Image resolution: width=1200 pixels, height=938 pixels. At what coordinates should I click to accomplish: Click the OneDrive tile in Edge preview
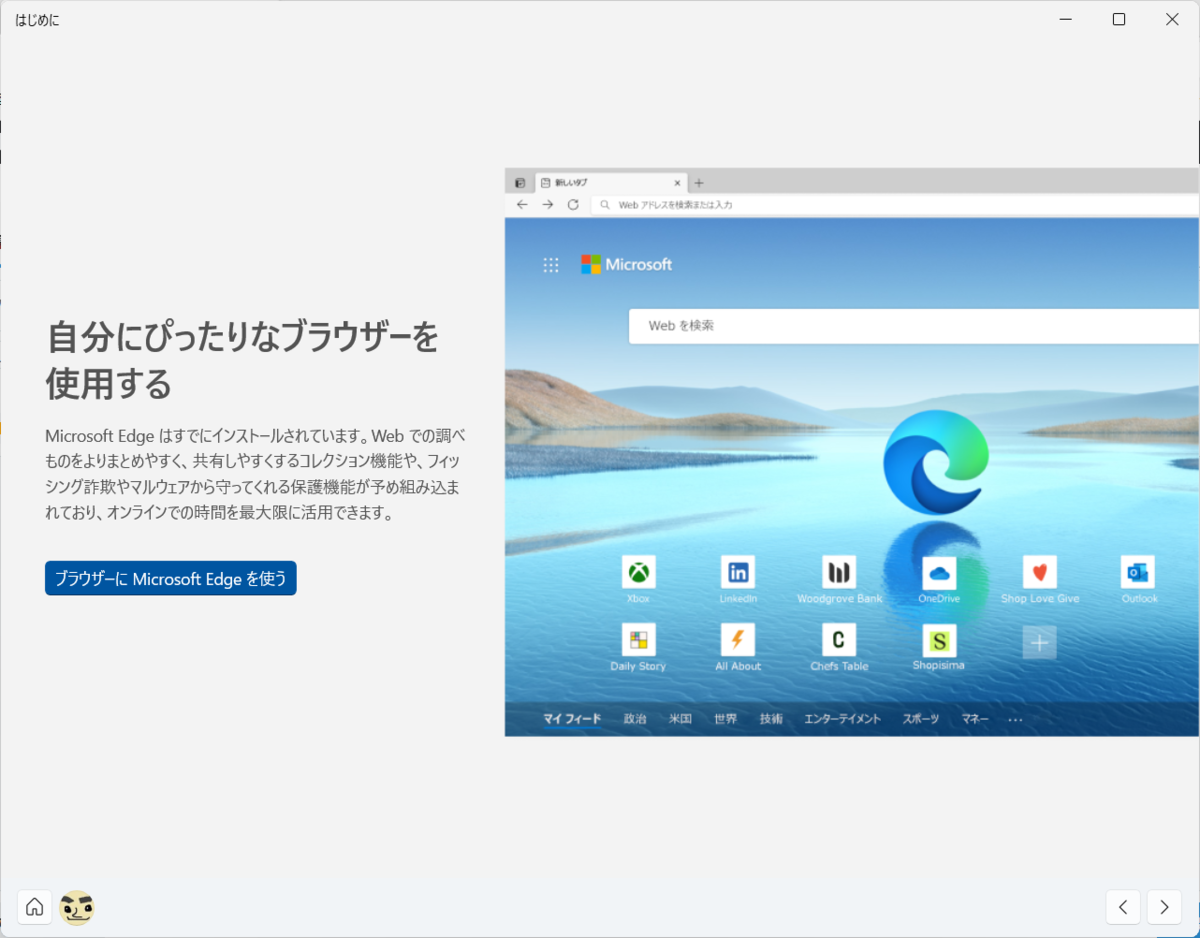[939, 580]
